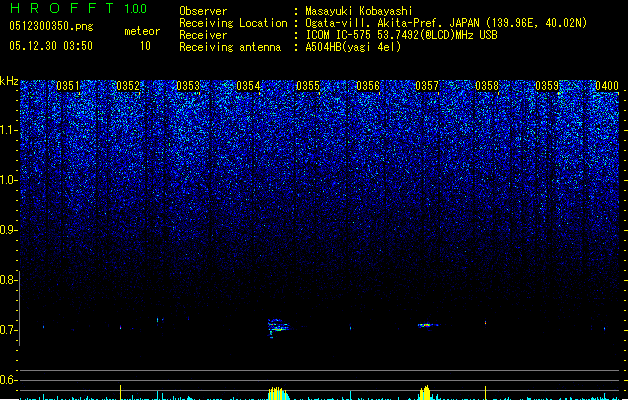The height and width of the screenshot is (400, 629).
Task: Click the 0355 time marker
Action: pos(308,85)
